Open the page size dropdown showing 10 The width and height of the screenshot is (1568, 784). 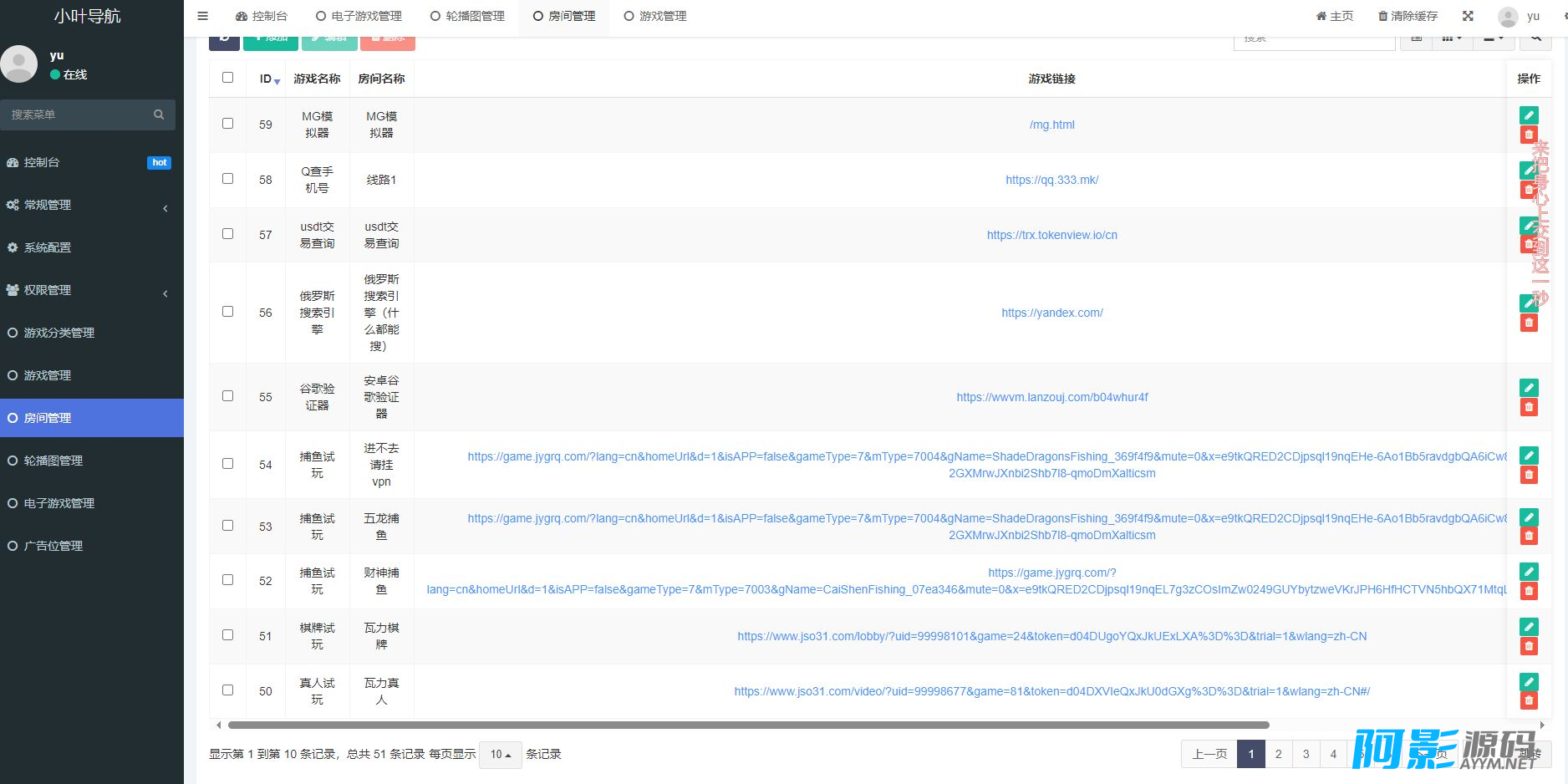[x=501, y=755]
